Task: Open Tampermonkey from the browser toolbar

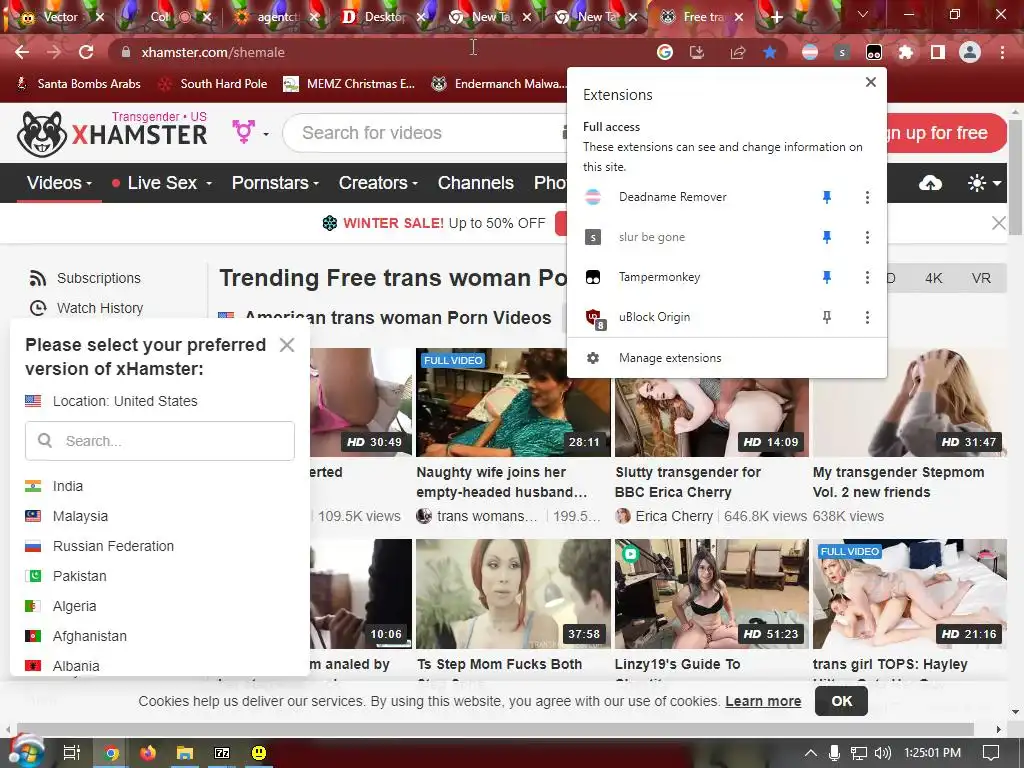Action: (874, 52)
